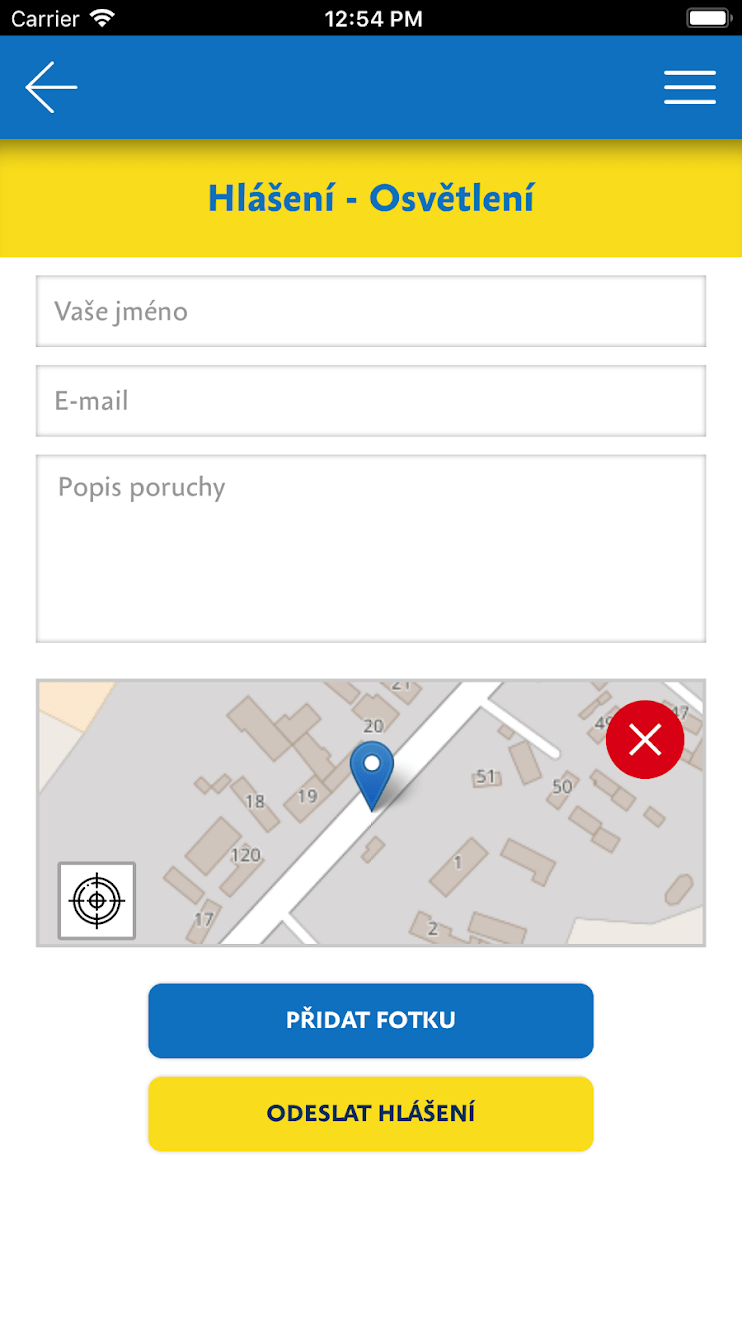Tap the battery indicator icon
Screen dimensions: 742x1319
coord(709,18)
